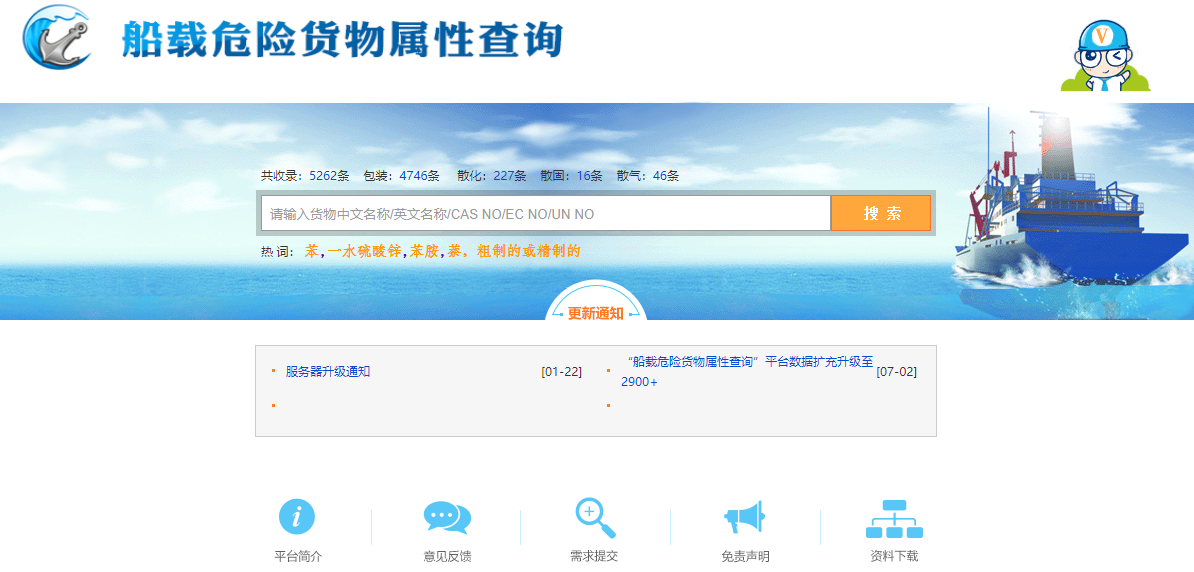Open the 平台数据扩充升级至2900+ notice
The height and width of the screenshot is (572, 1194).
pyautogui.click(x=745, y=371)
